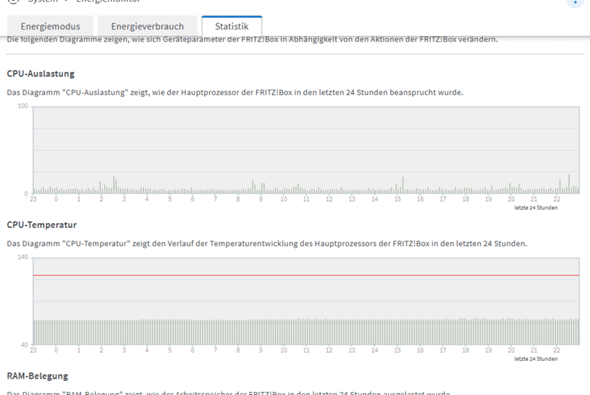Click the CPU-Temperatur bar chart
The image size is (590, 395).
click(x=306, y=301)
